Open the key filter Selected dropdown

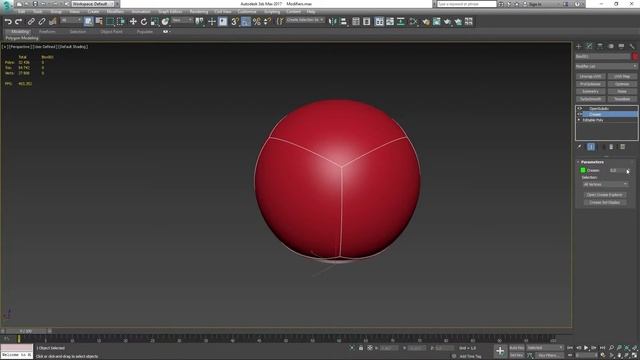pyautogui.click(x=544, y=348)
